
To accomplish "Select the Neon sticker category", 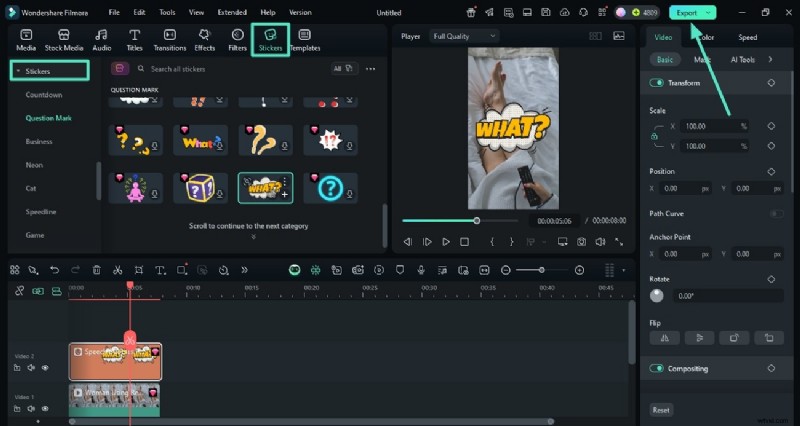I will click(34, 164).
